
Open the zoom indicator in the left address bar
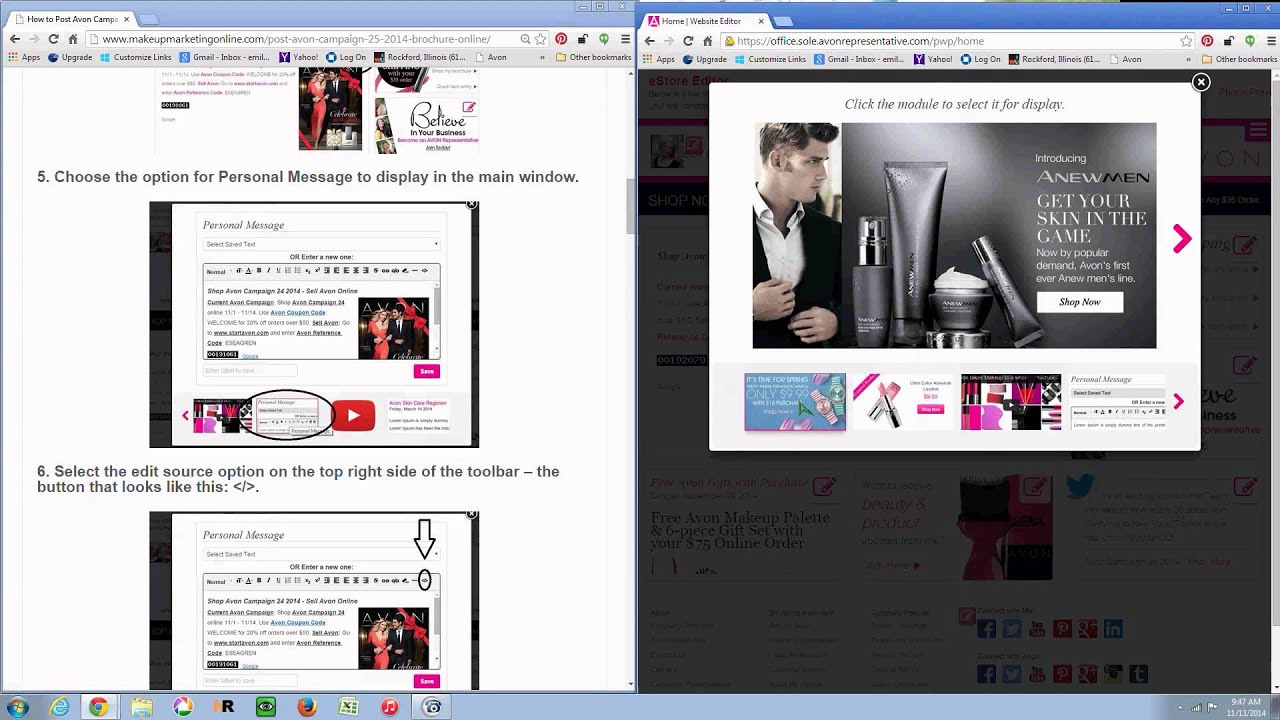point(525,39)
